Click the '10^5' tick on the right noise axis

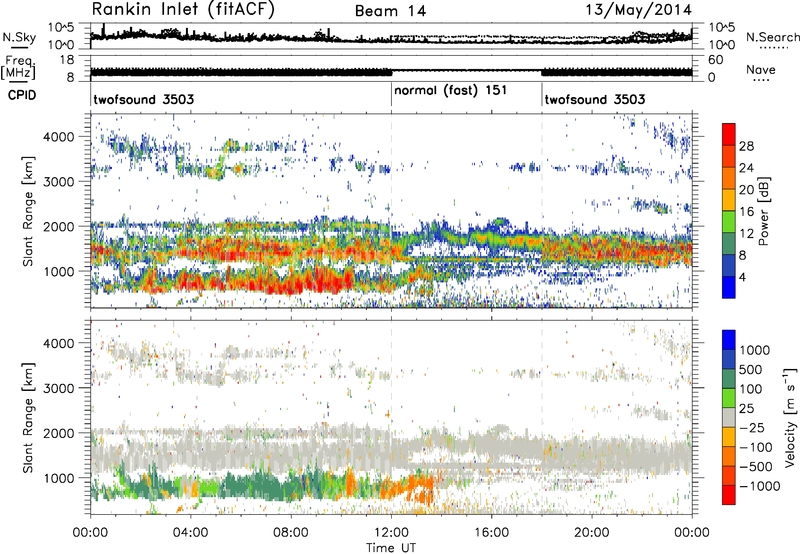[x=722, y=27]
